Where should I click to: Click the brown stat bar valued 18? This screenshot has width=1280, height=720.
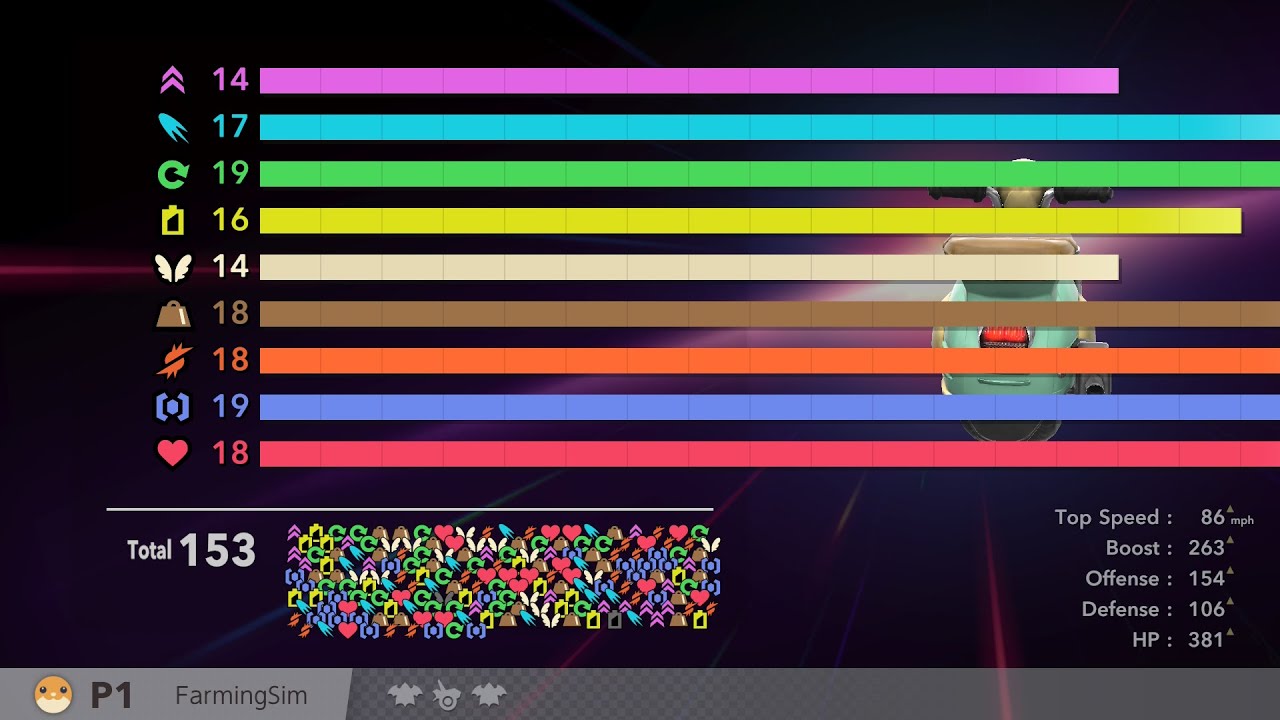770,314
